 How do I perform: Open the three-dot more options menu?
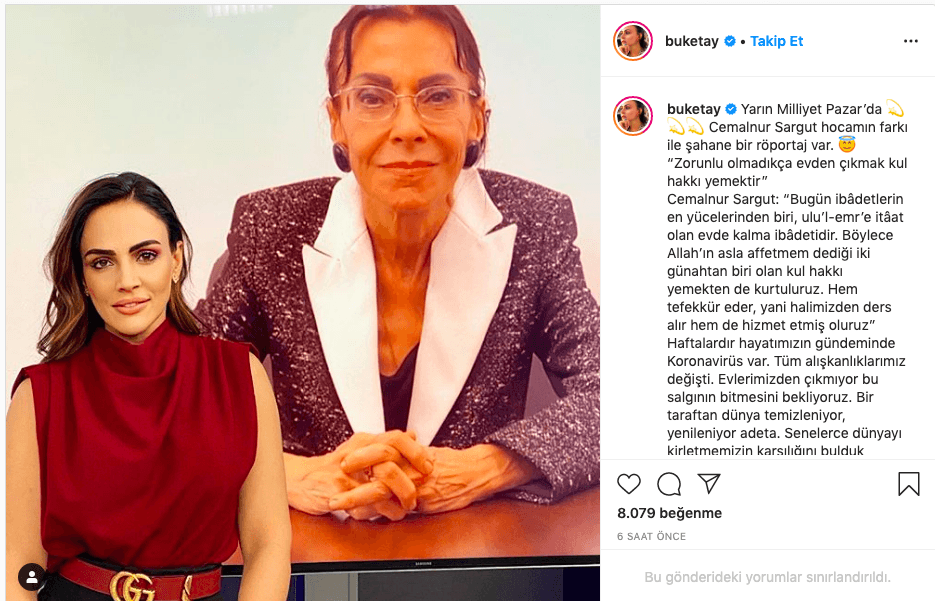[x=911, y=41]
